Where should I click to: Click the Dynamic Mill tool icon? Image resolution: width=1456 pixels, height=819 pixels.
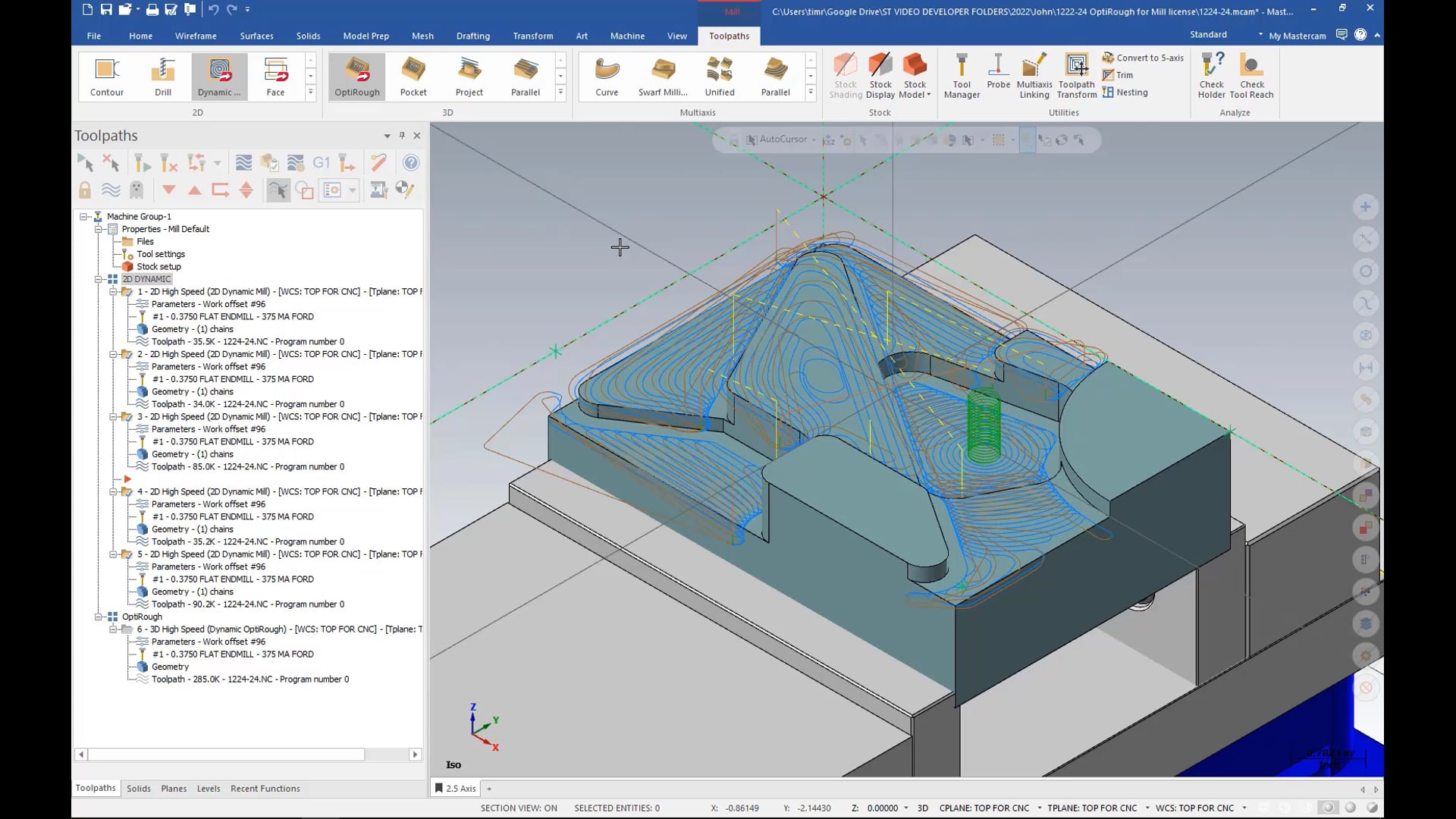[219, 76]
